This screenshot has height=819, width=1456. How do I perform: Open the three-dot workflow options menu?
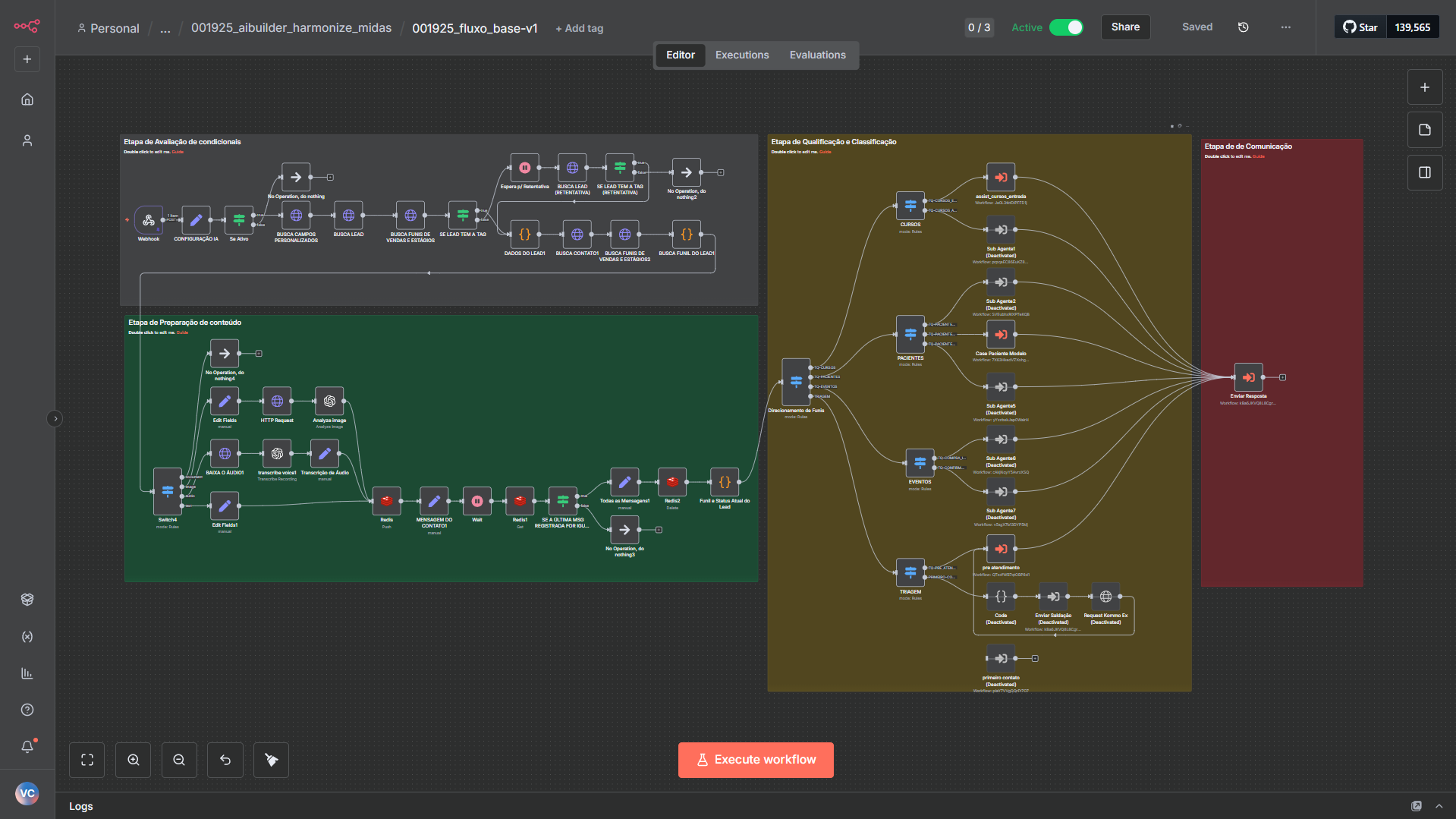point(1285,27)
